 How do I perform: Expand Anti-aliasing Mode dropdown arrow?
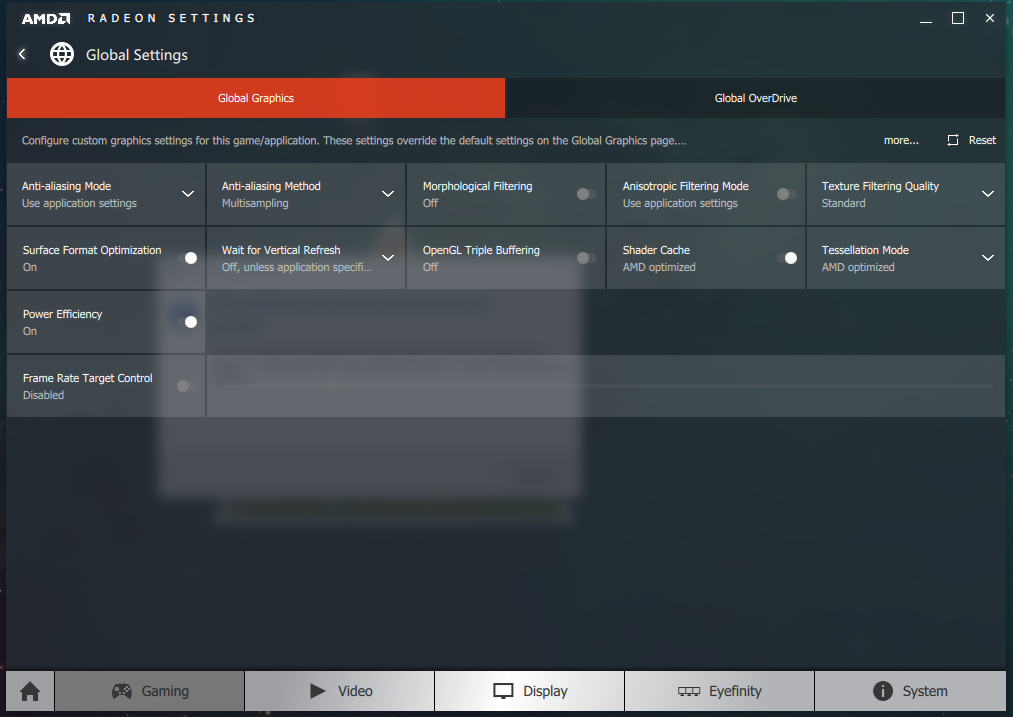[x=188, y=194]
